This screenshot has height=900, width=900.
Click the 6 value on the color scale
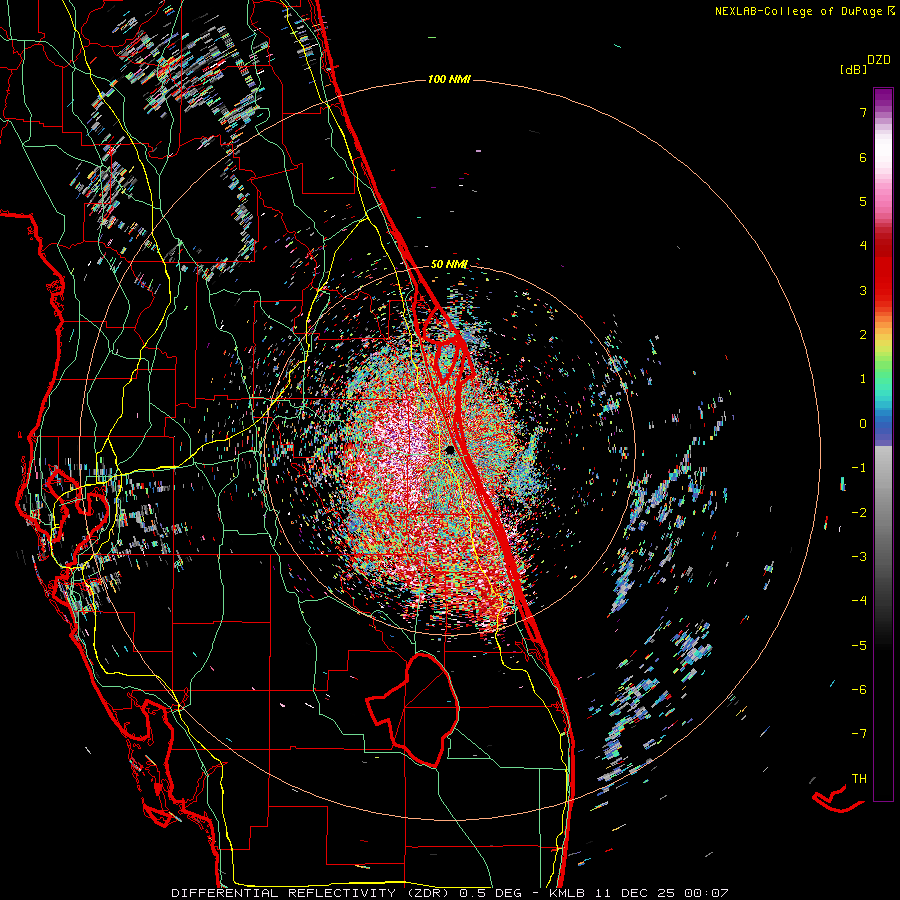863,157
